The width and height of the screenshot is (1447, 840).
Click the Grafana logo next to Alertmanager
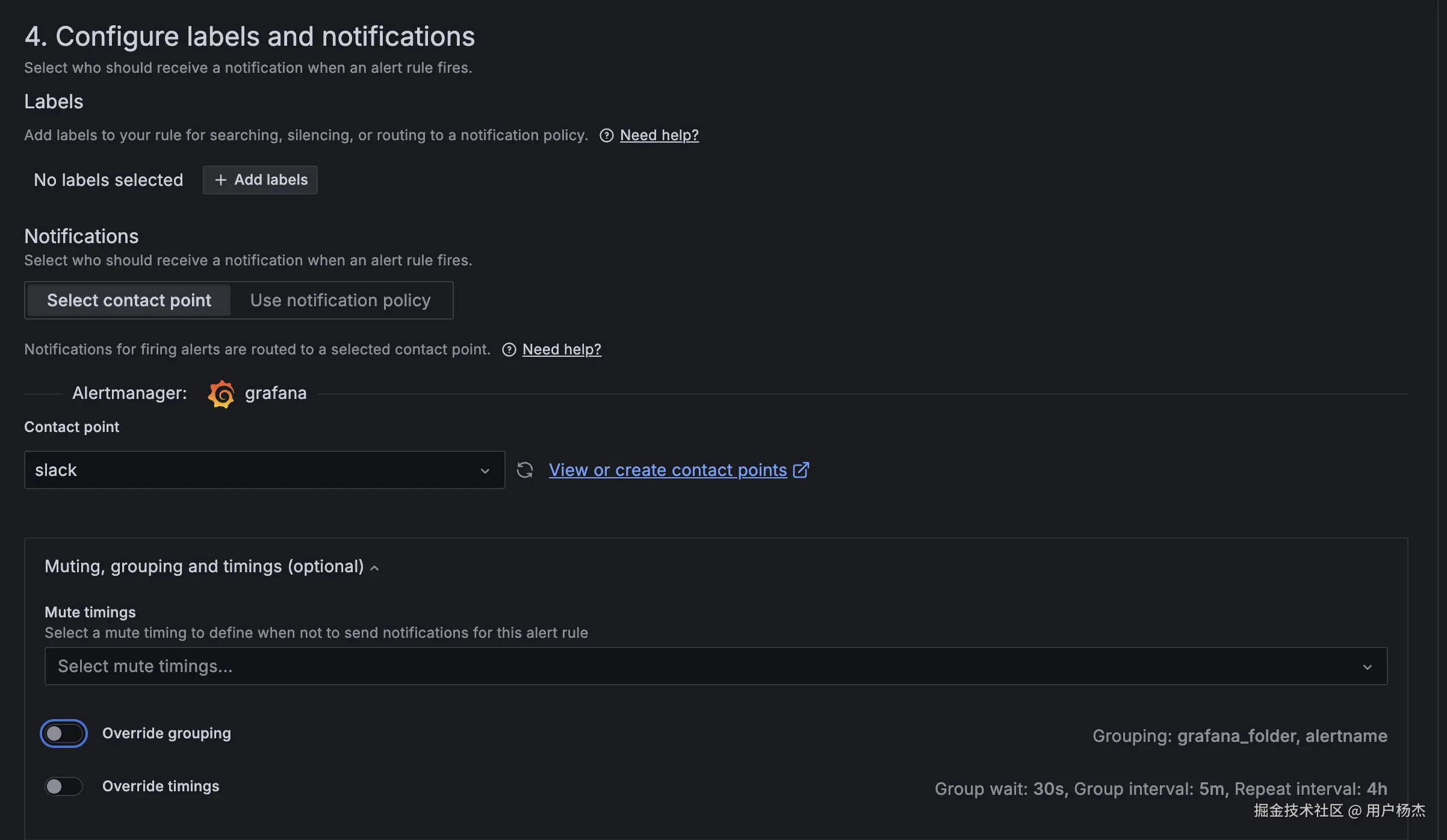[221, 394]
